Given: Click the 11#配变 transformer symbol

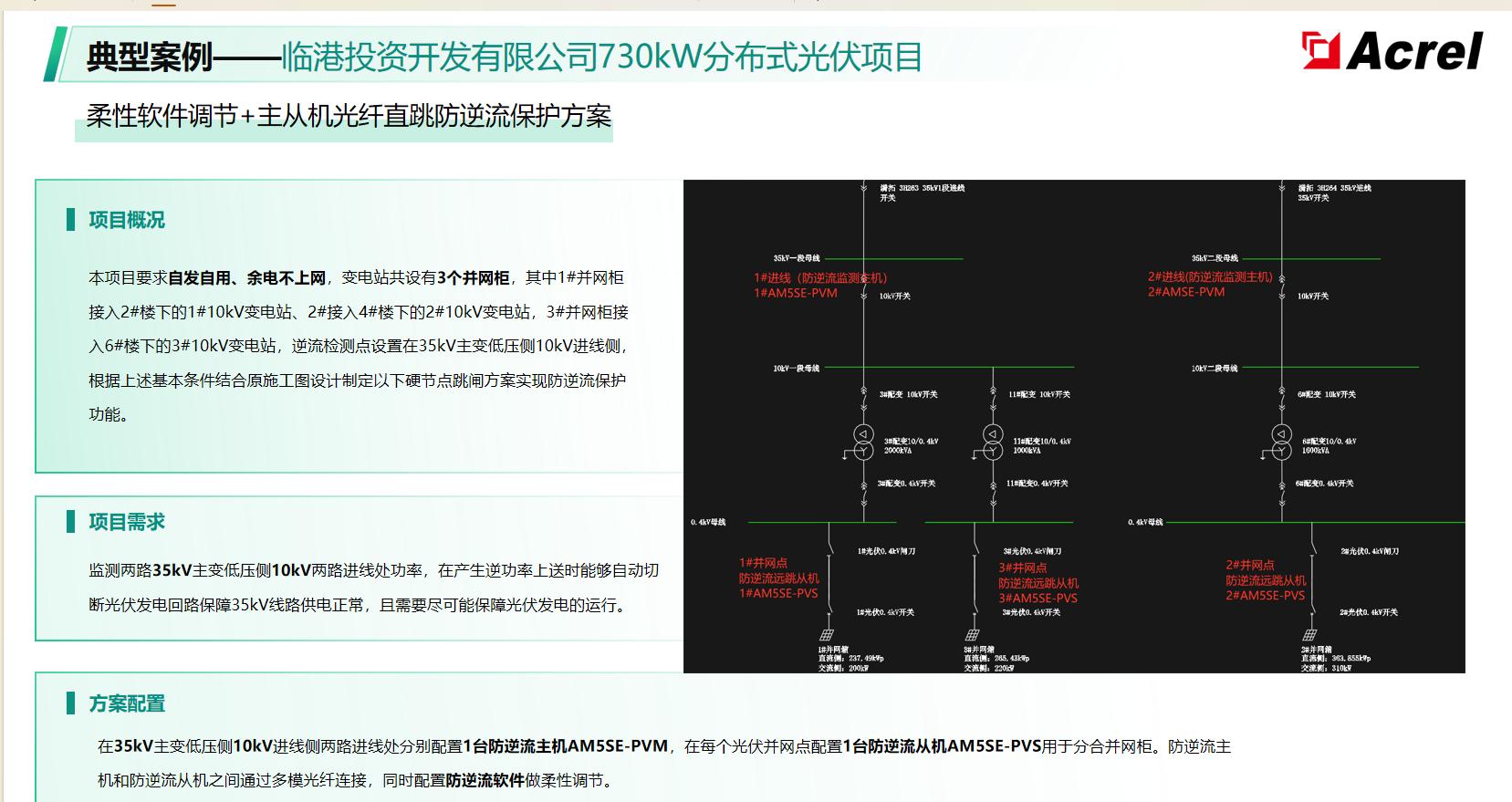Looking at the screenshot, I should (x=993, y=443).
